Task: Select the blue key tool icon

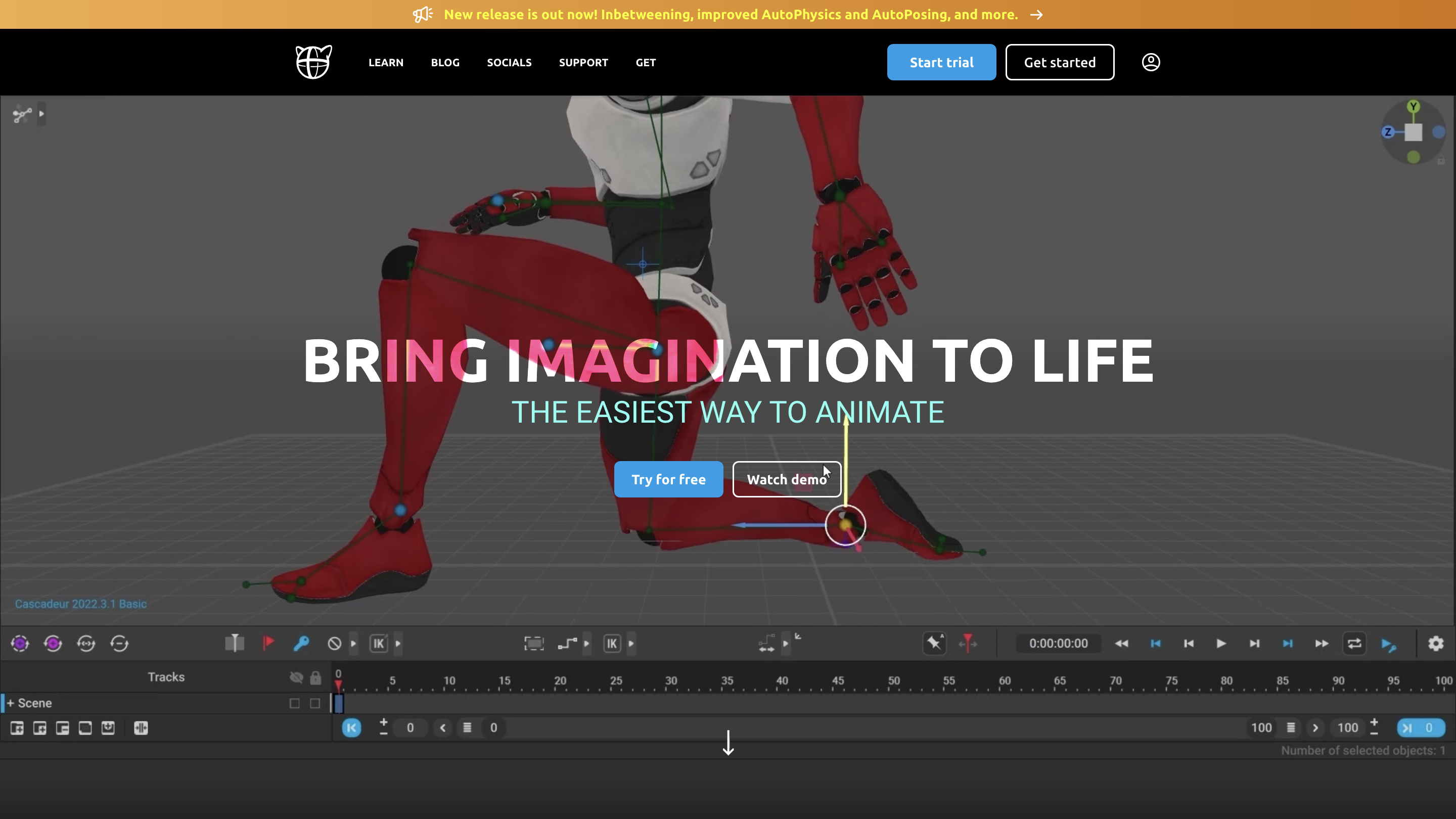Action: point(301,643)
